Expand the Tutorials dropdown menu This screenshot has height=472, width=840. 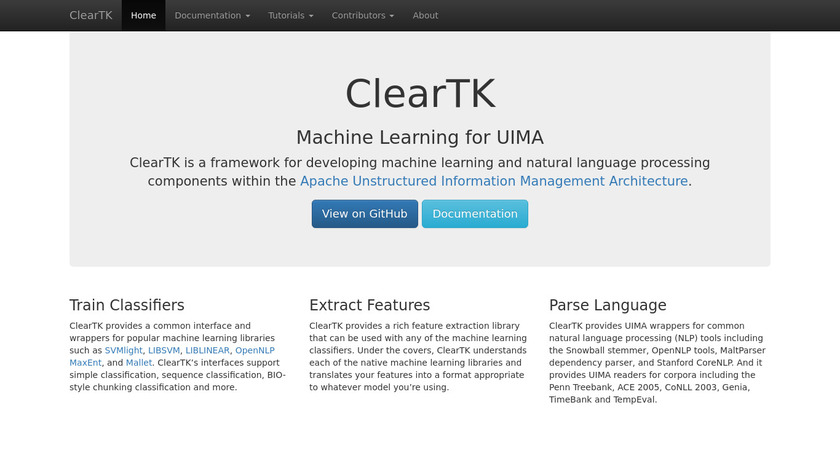pos(290,16)
